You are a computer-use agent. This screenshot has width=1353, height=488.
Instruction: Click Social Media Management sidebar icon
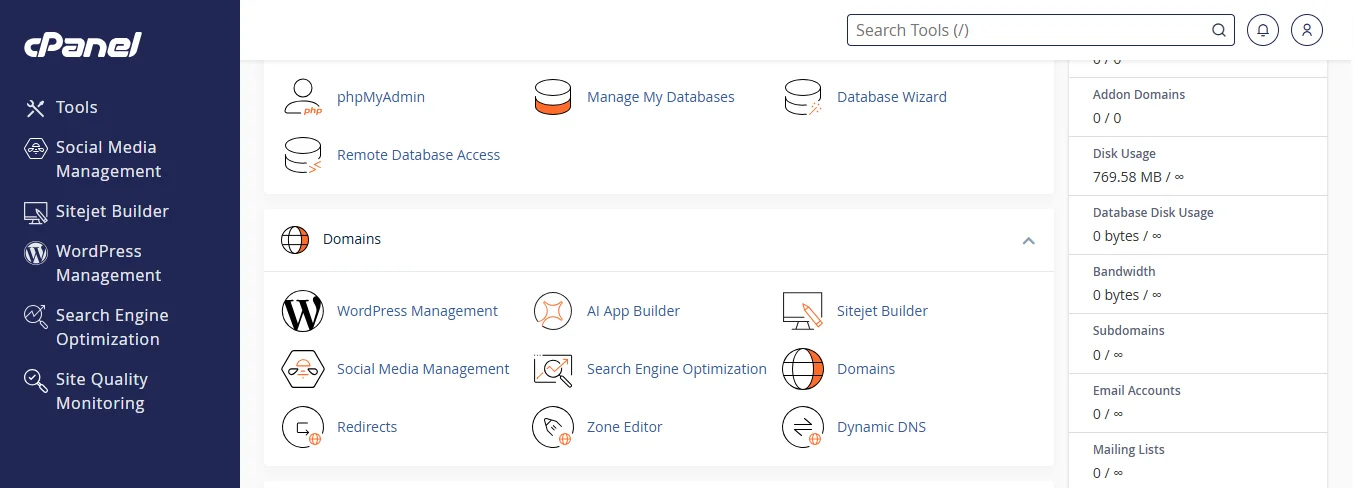click(36, 148)
